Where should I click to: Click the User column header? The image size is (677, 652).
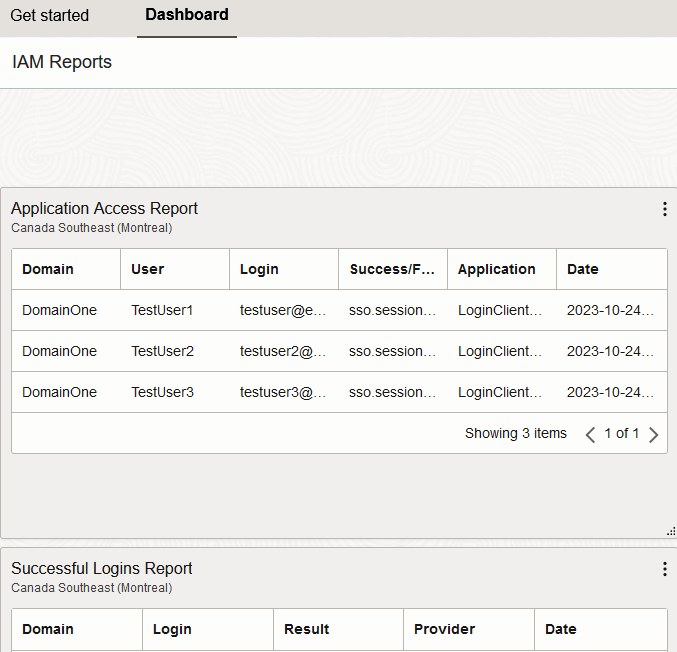click(x=175, y=269)
